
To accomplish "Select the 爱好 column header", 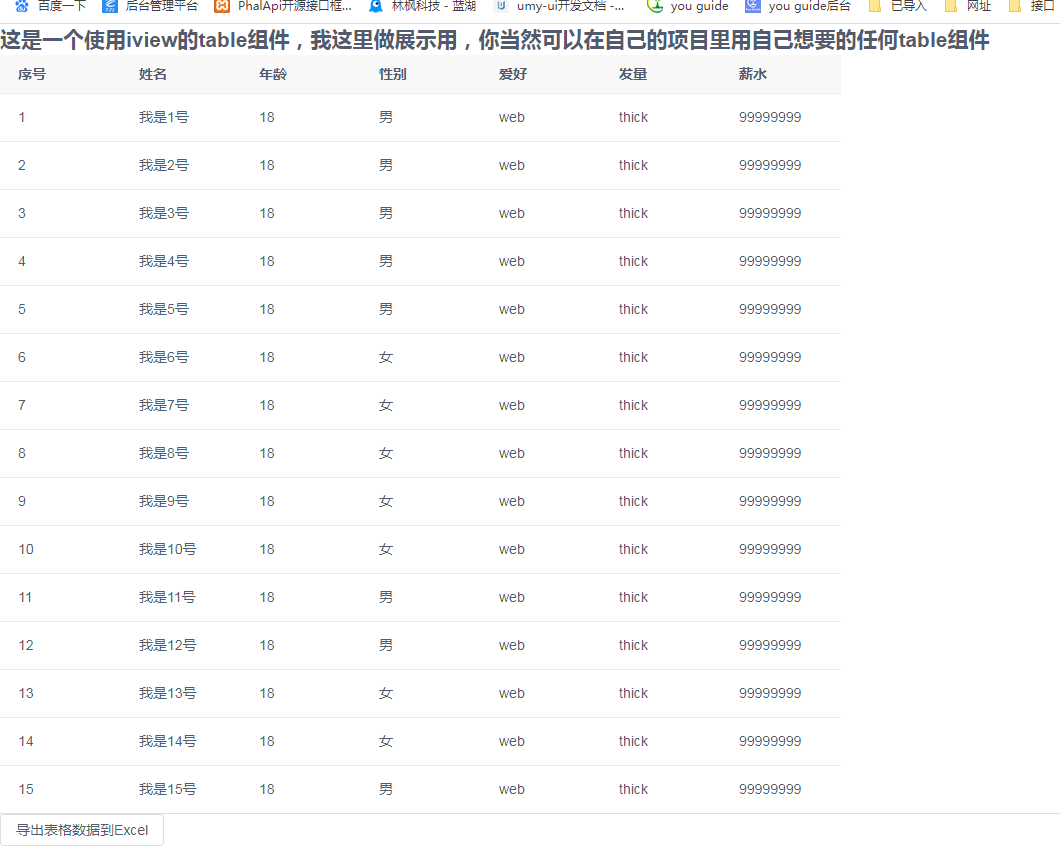I will [512, 73].
